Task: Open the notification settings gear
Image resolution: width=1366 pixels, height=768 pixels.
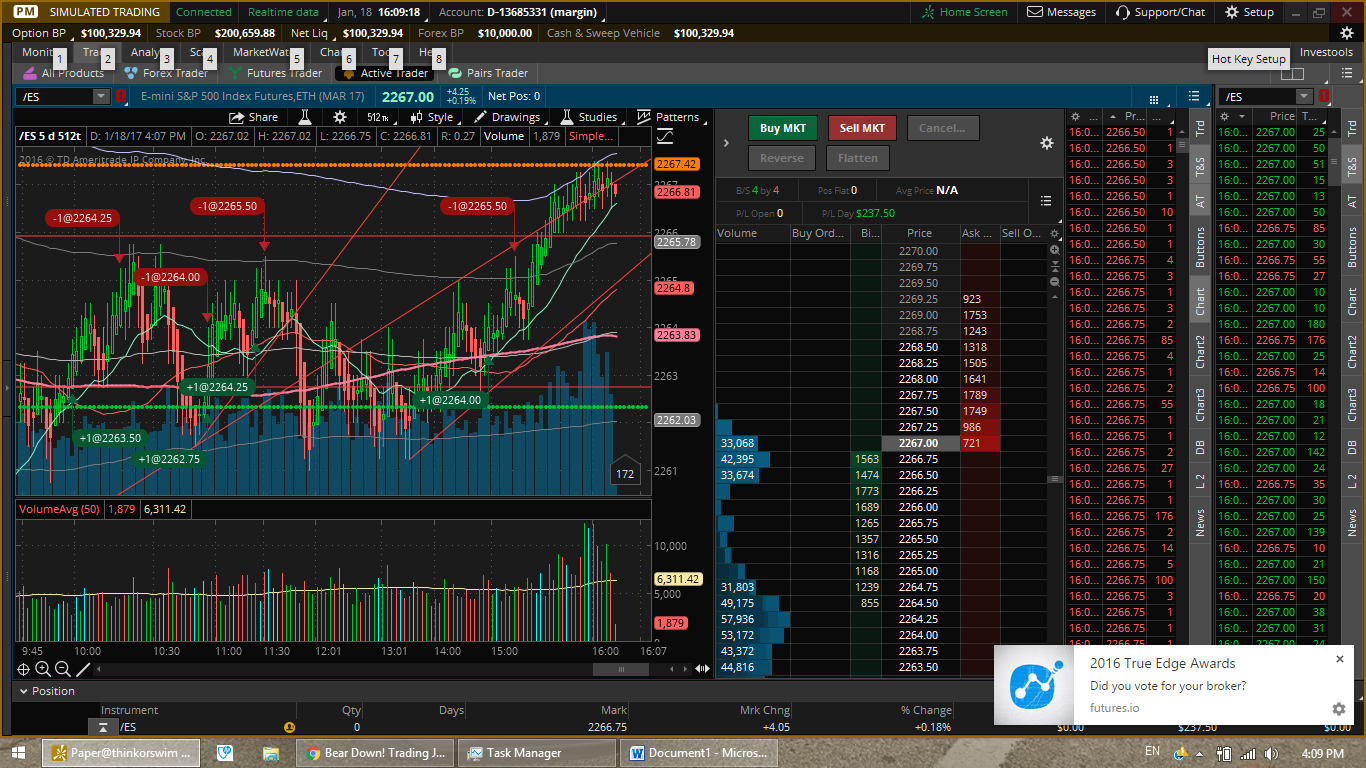Action: pos(1339,709)
